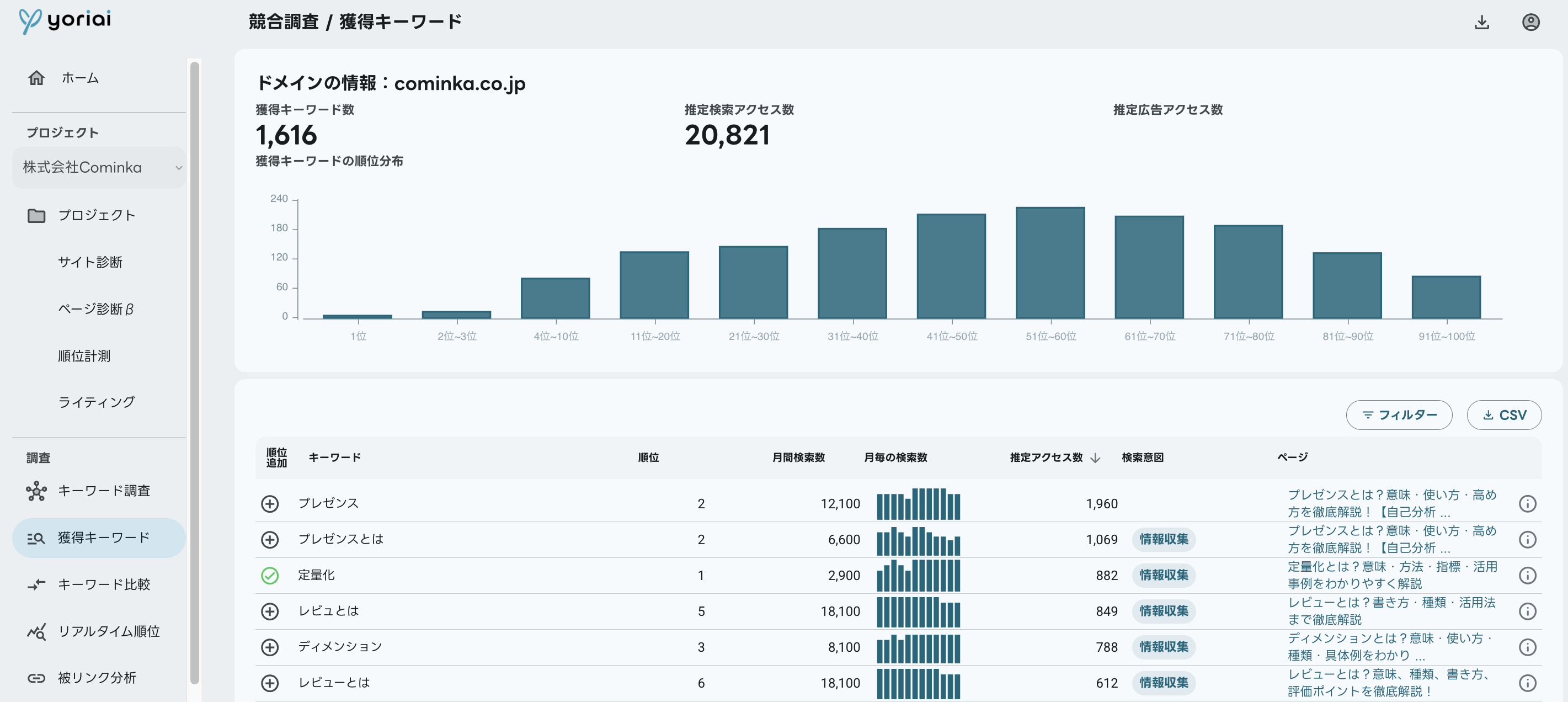The image size is (1568, 702).
Task: Click the 月間検索数 column header
Action: 798,458
